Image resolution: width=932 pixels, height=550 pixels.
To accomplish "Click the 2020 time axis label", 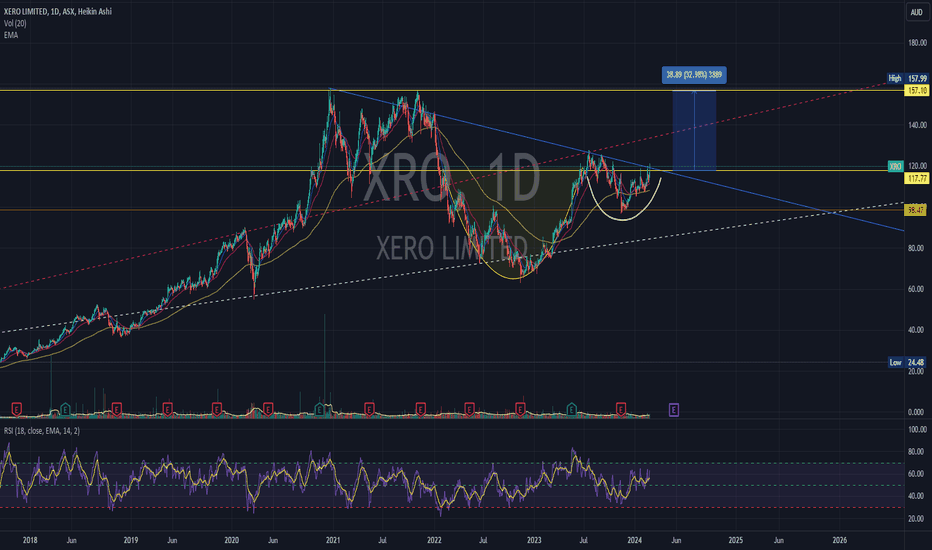I will click(x=232, y=540).
